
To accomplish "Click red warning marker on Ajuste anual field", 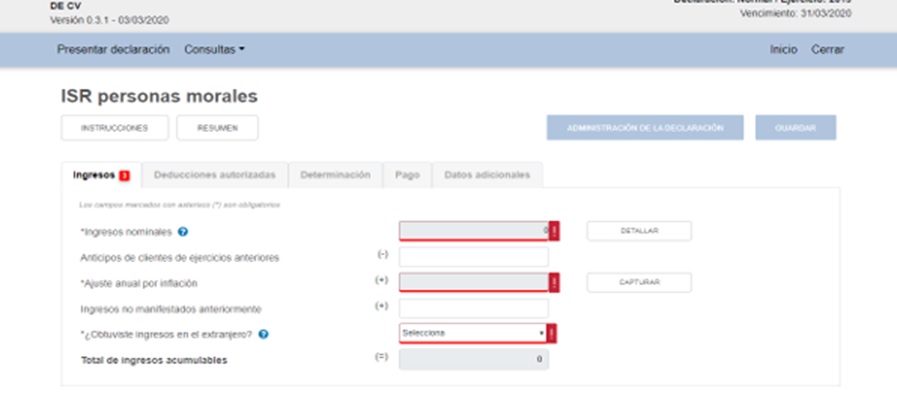I will (554, 283).
